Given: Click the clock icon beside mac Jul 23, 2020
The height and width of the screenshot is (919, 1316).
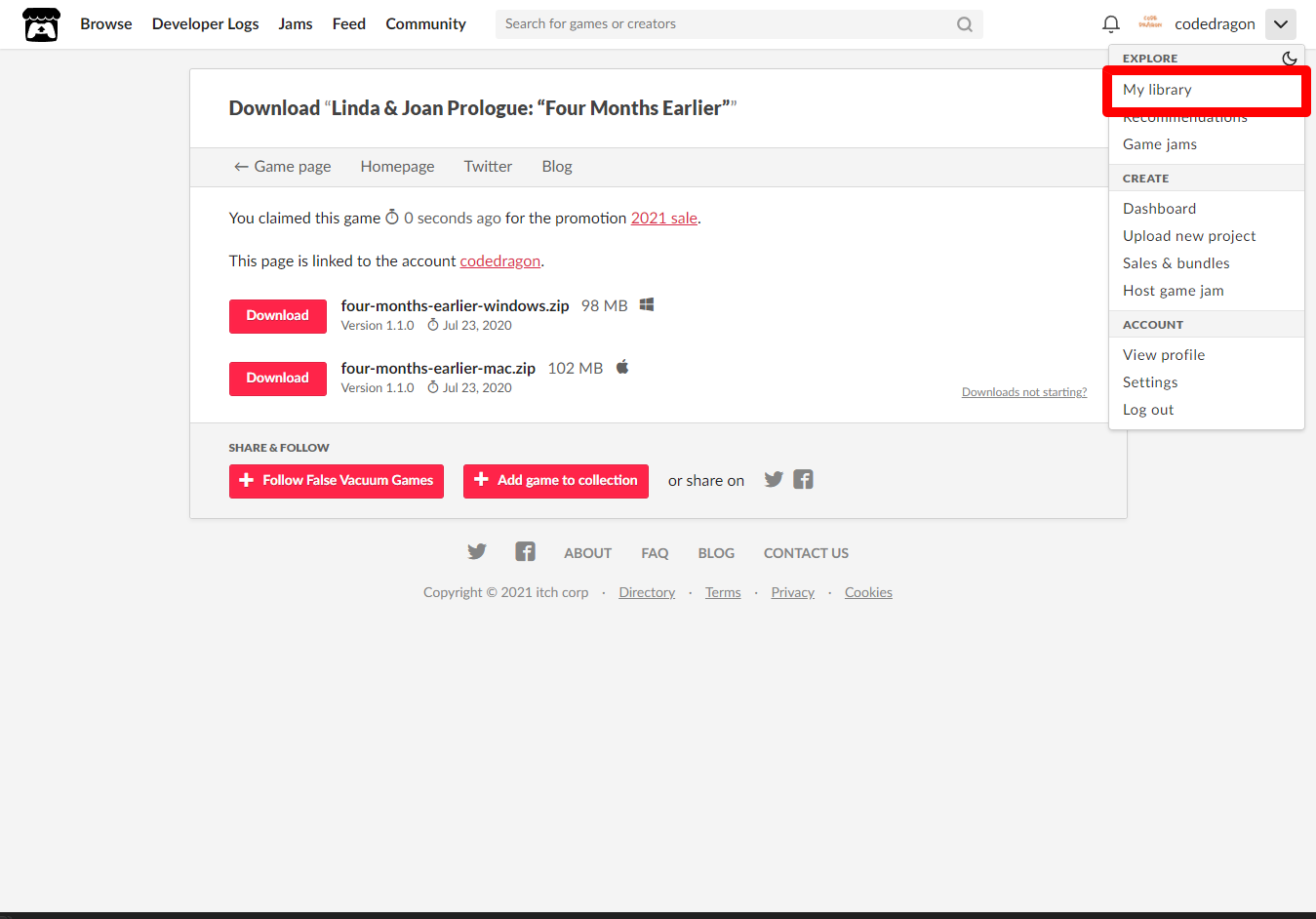Looking at the screenshot, I should coord(433,388).
